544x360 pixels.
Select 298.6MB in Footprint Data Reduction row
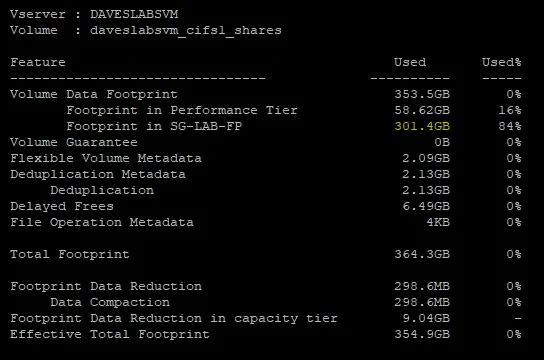422,286
